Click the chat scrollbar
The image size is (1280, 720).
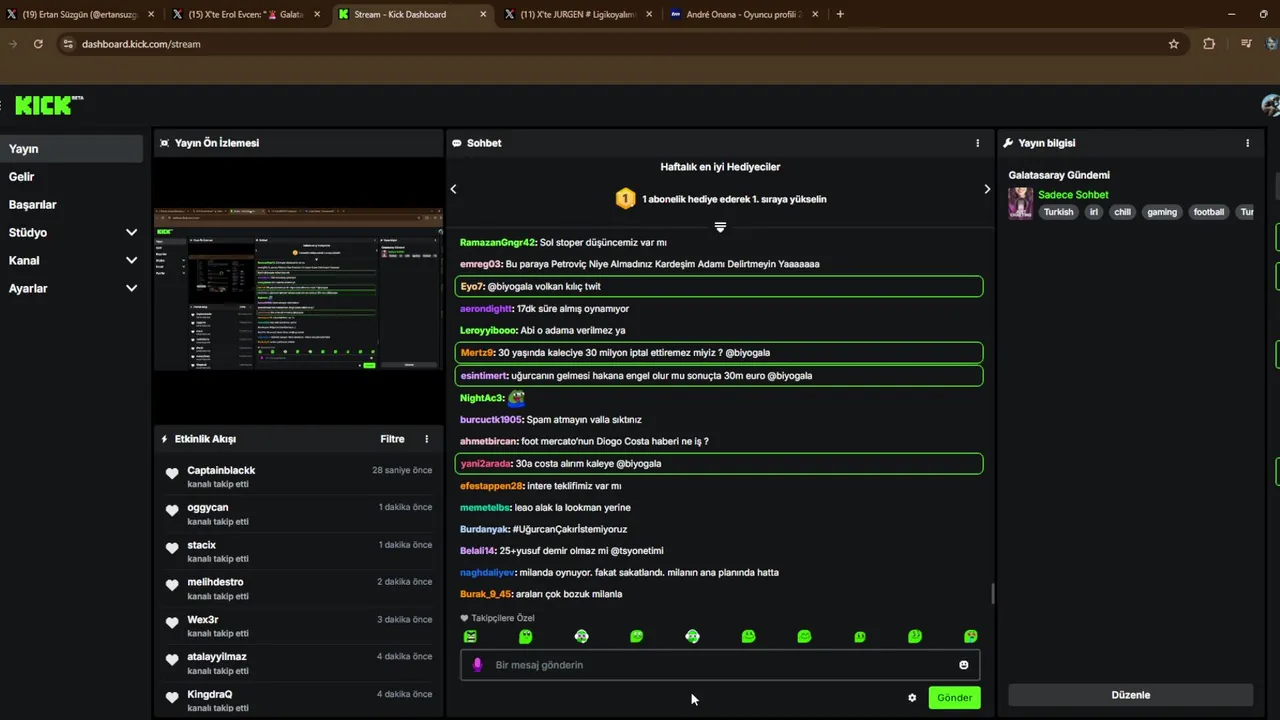click(992, 593)
